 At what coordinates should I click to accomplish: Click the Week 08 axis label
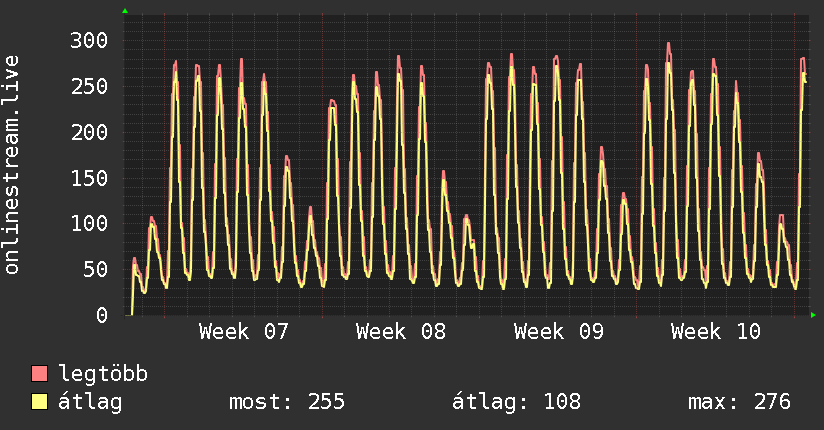[401, 332]
